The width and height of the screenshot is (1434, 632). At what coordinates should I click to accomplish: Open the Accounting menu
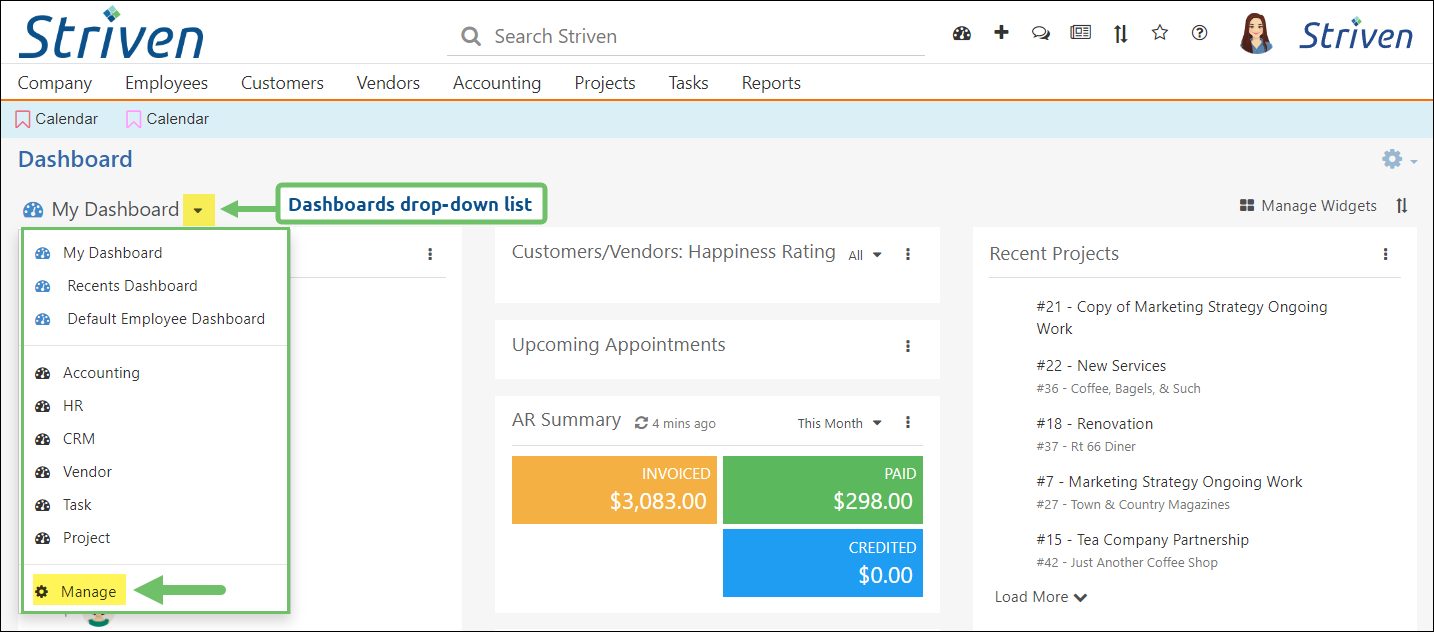pyautogui.click(x=497, y=83)
